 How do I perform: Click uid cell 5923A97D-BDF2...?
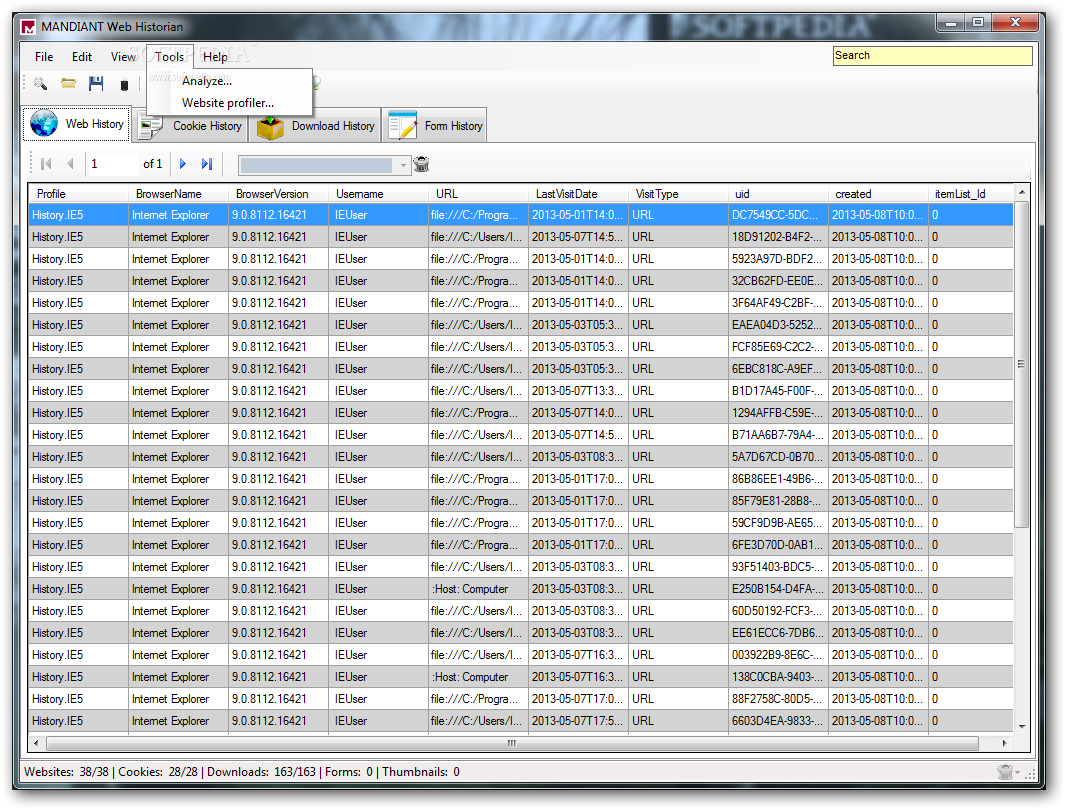[x=778, y=259]
